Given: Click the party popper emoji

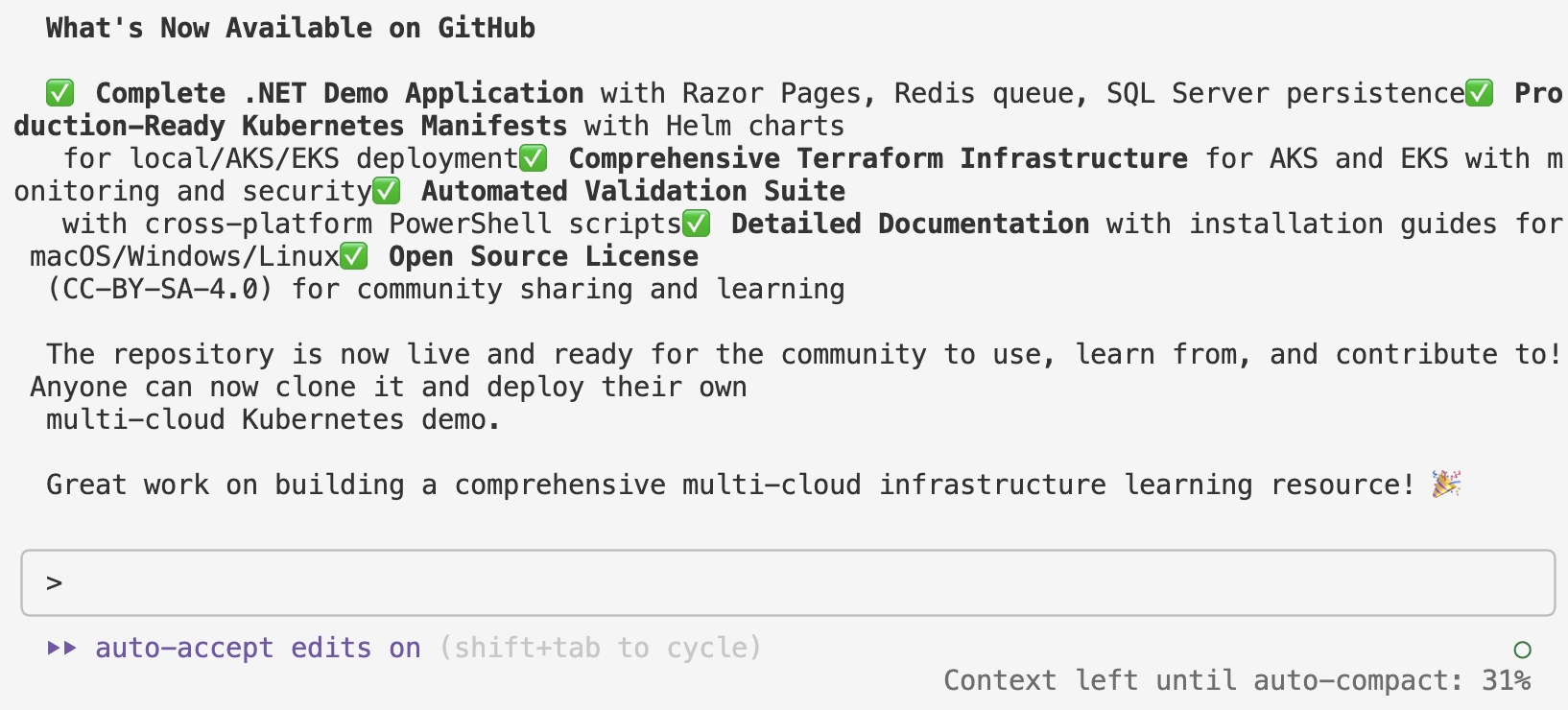Looking at the screenshot, I should [x=1446, y=485].
